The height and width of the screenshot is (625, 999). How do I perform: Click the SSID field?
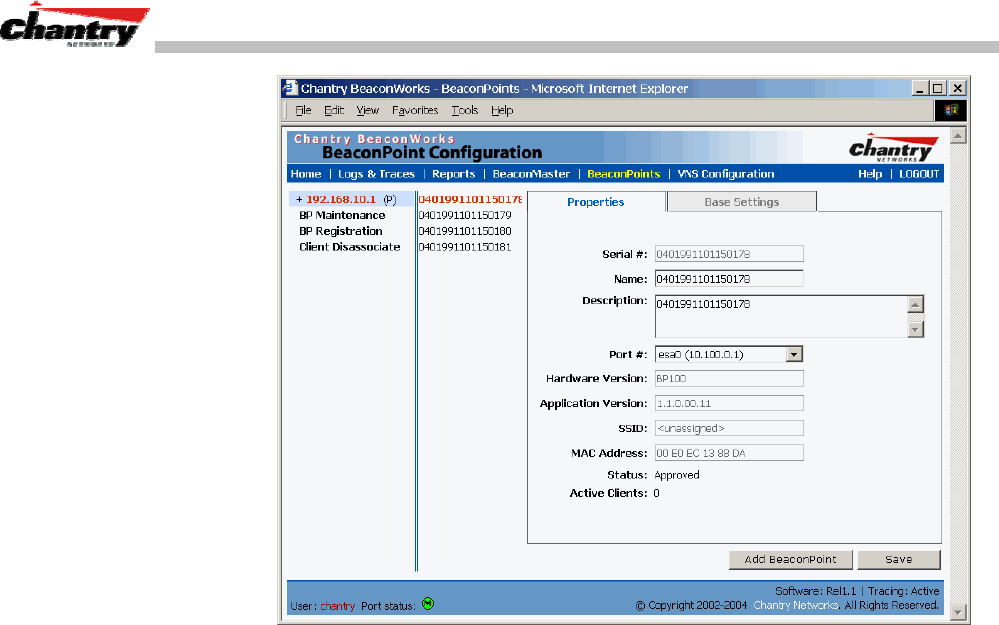pyautogui.click(x=729, y=428)
